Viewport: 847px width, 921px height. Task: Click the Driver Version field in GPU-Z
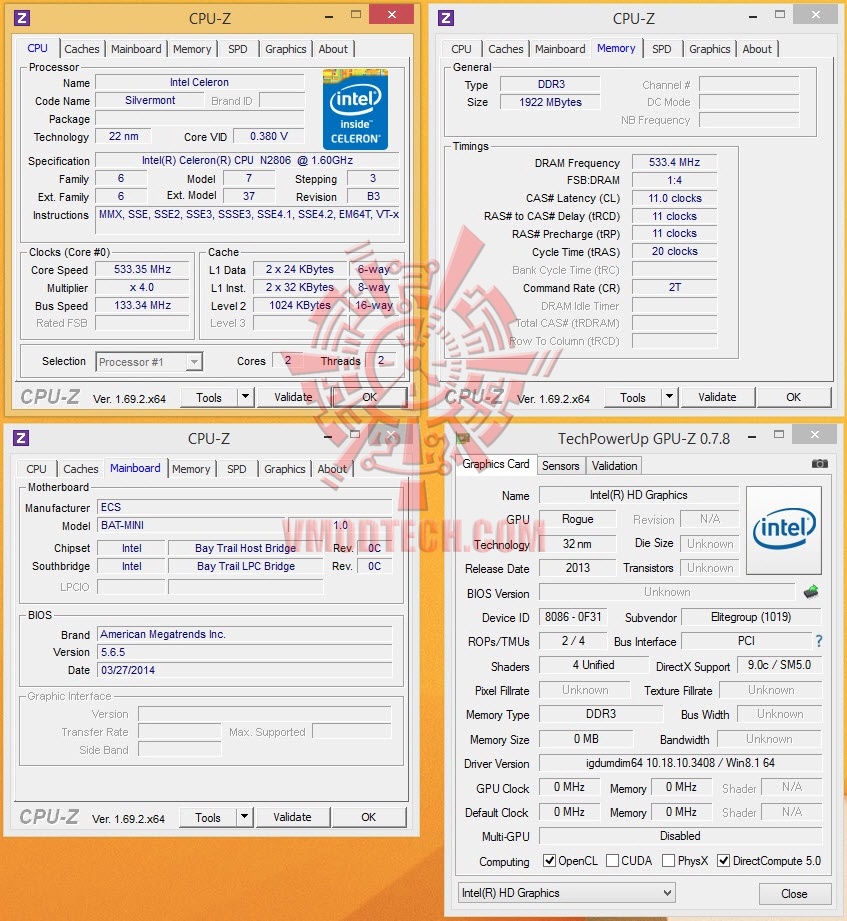click(680, 763)
